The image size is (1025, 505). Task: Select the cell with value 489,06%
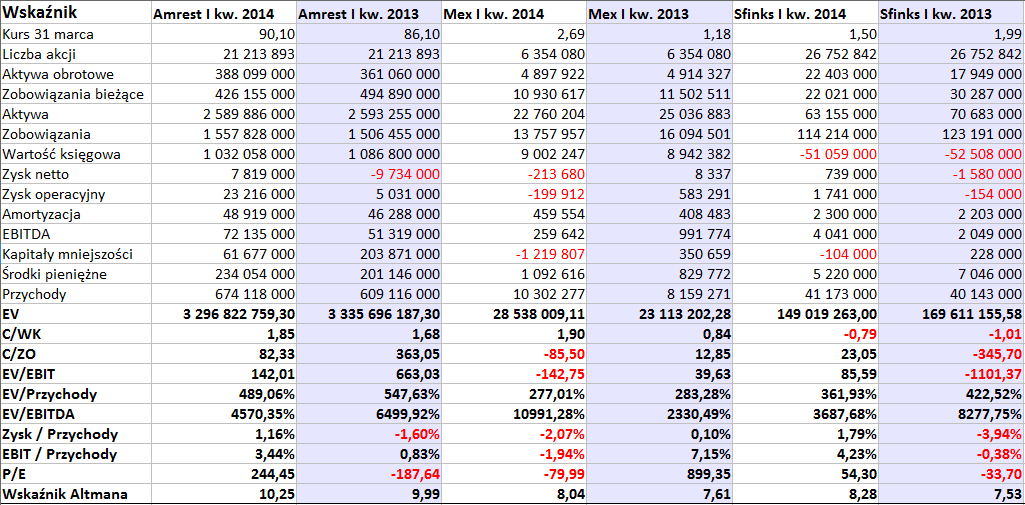pyautogui.click(x=224, y=394)
